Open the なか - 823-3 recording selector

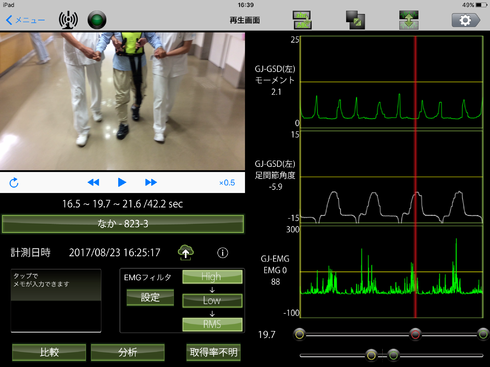(123, 224)
